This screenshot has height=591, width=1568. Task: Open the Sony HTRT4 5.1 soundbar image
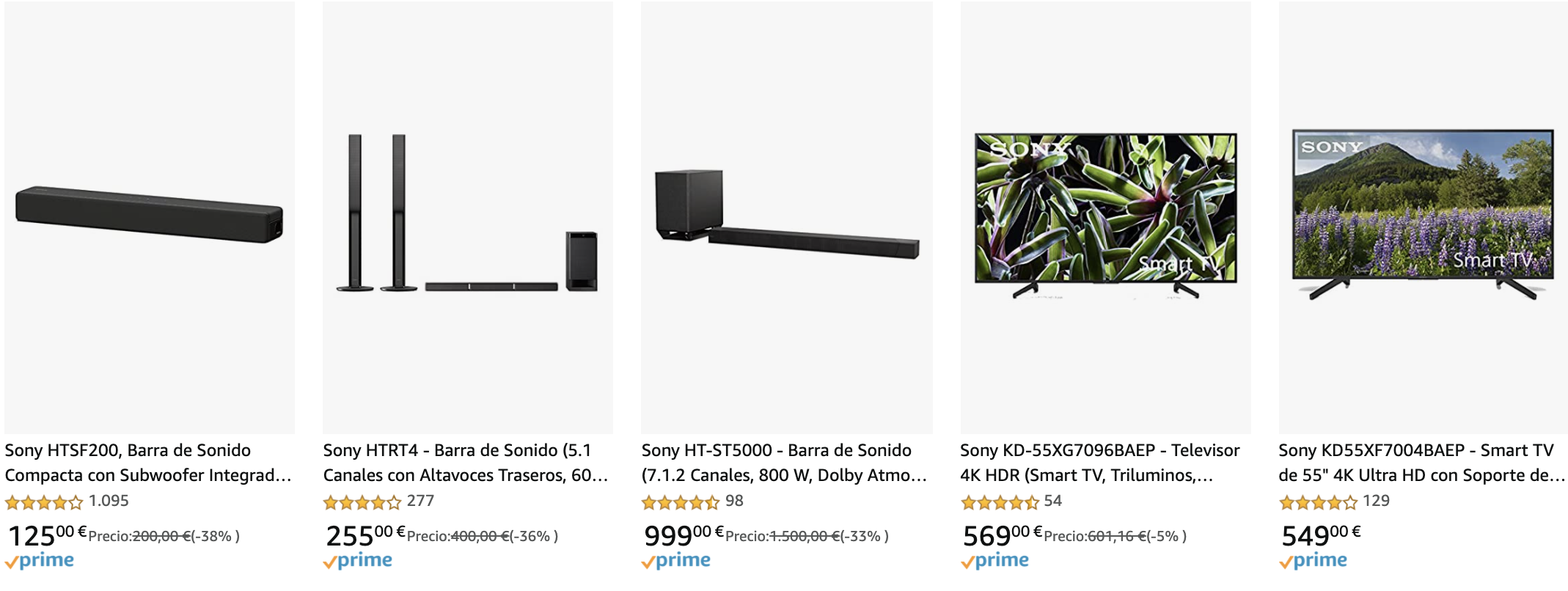tap(468, 217)
